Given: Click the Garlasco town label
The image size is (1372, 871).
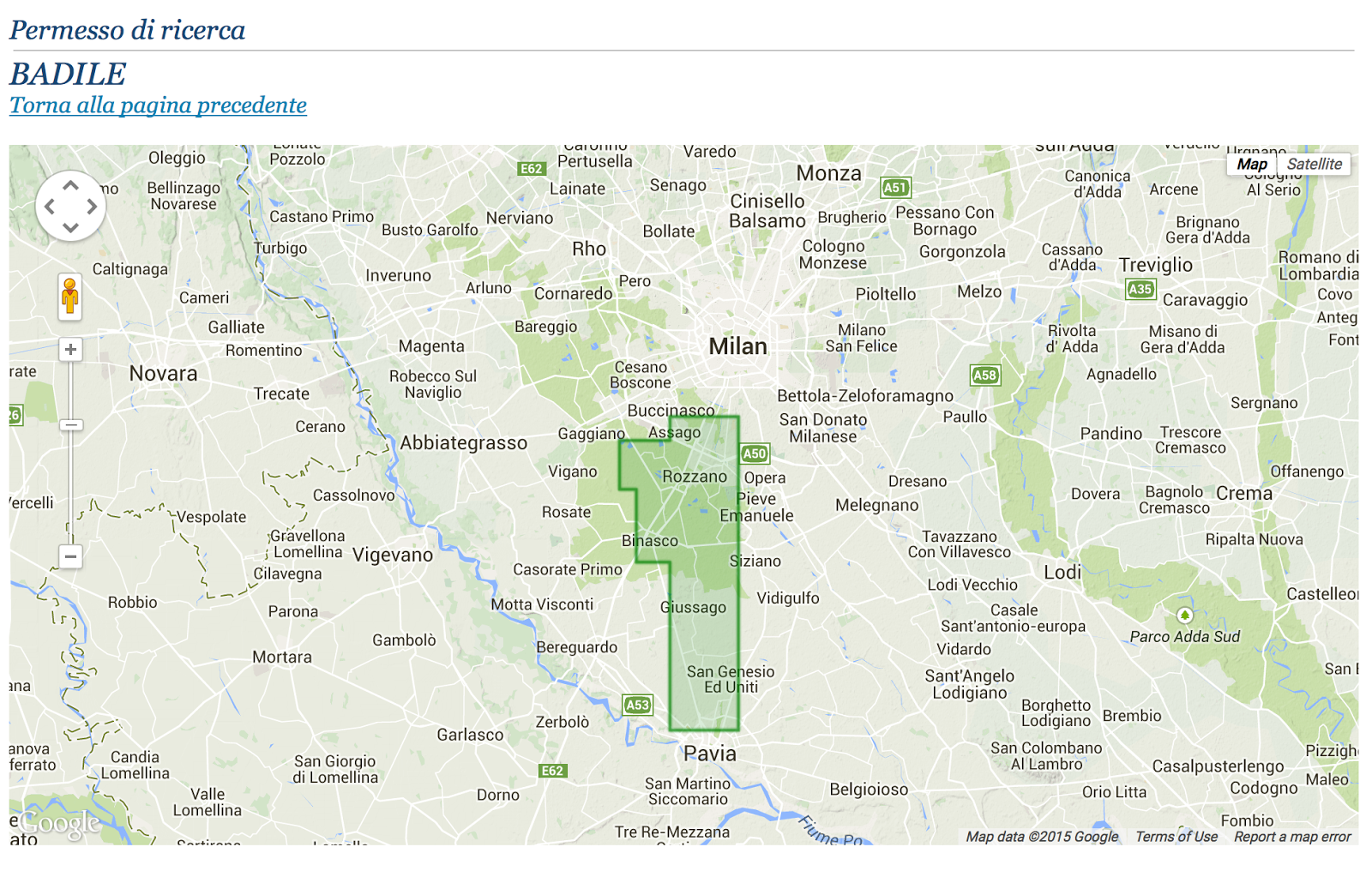Looking at the screenshot, I should [471, 735].
